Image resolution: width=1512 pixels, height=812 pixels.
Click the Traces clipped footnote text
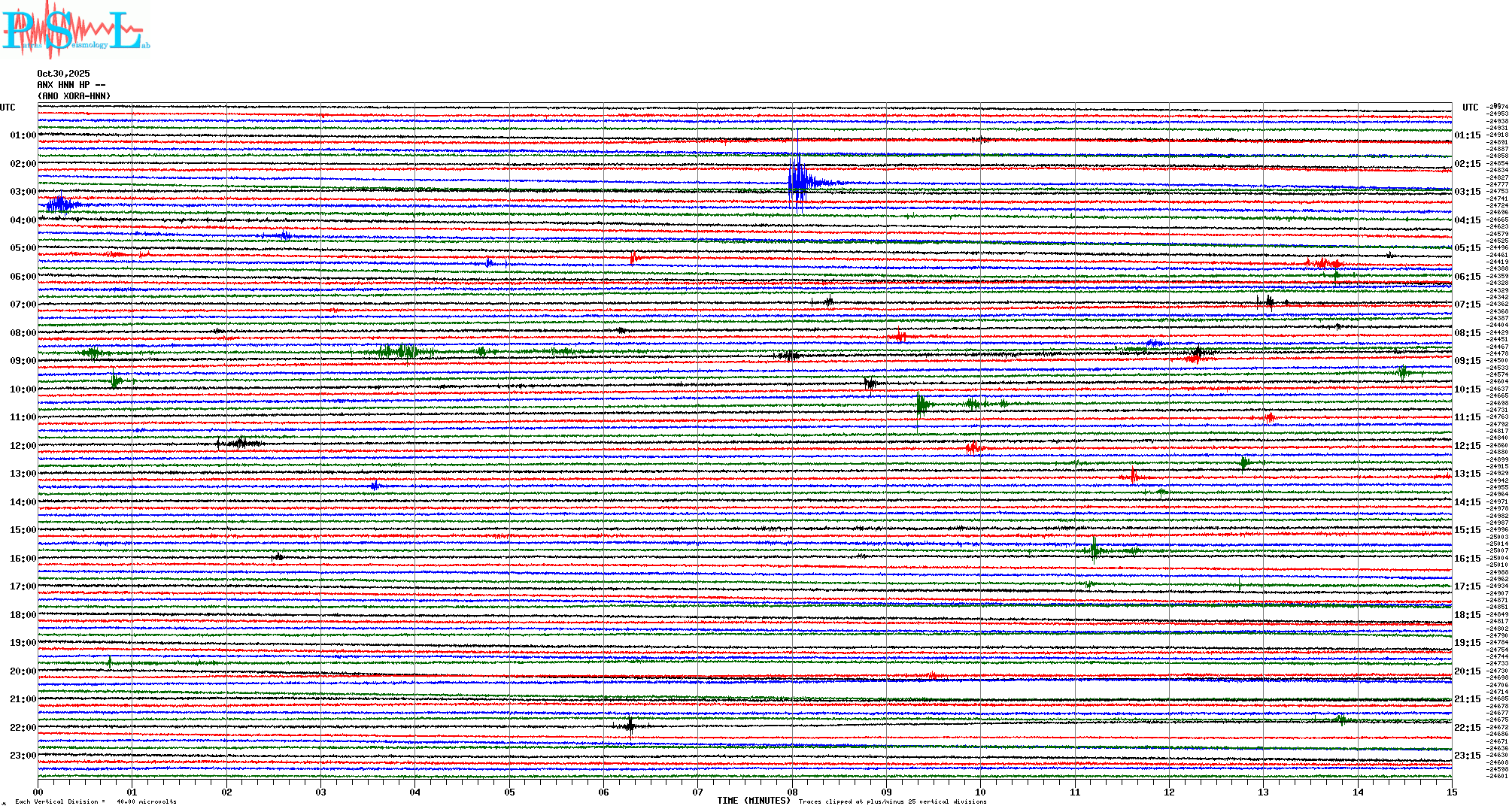point(892,801)
